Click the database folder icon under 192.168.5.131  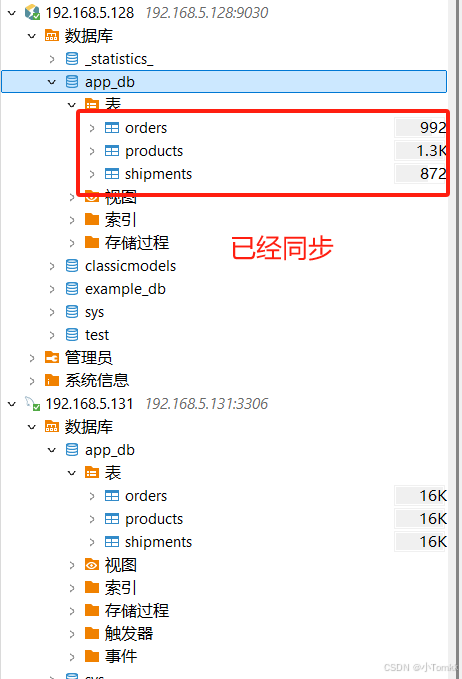click(52, 427)
